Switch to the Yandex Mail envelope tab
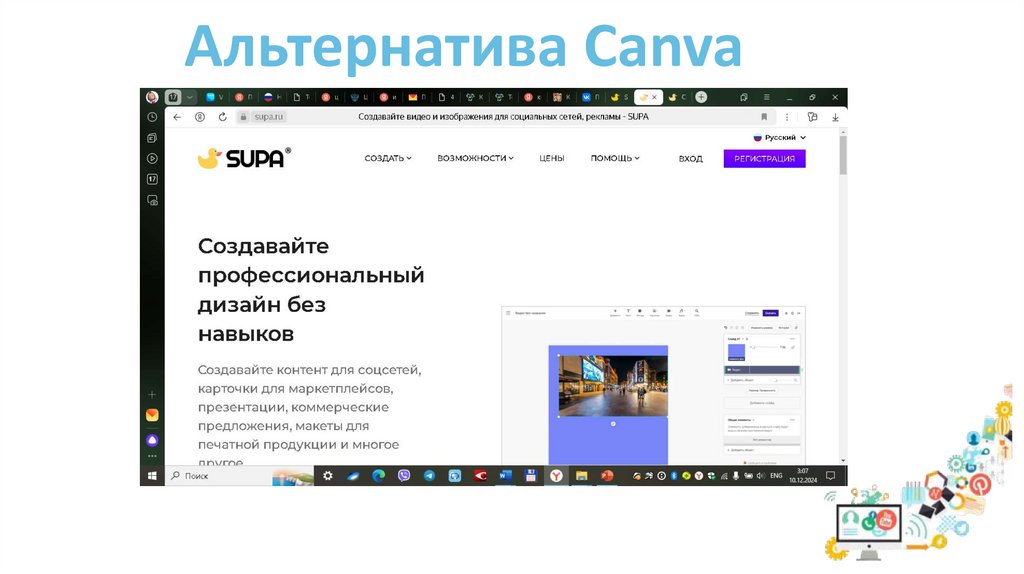 (x=417, y=97)
